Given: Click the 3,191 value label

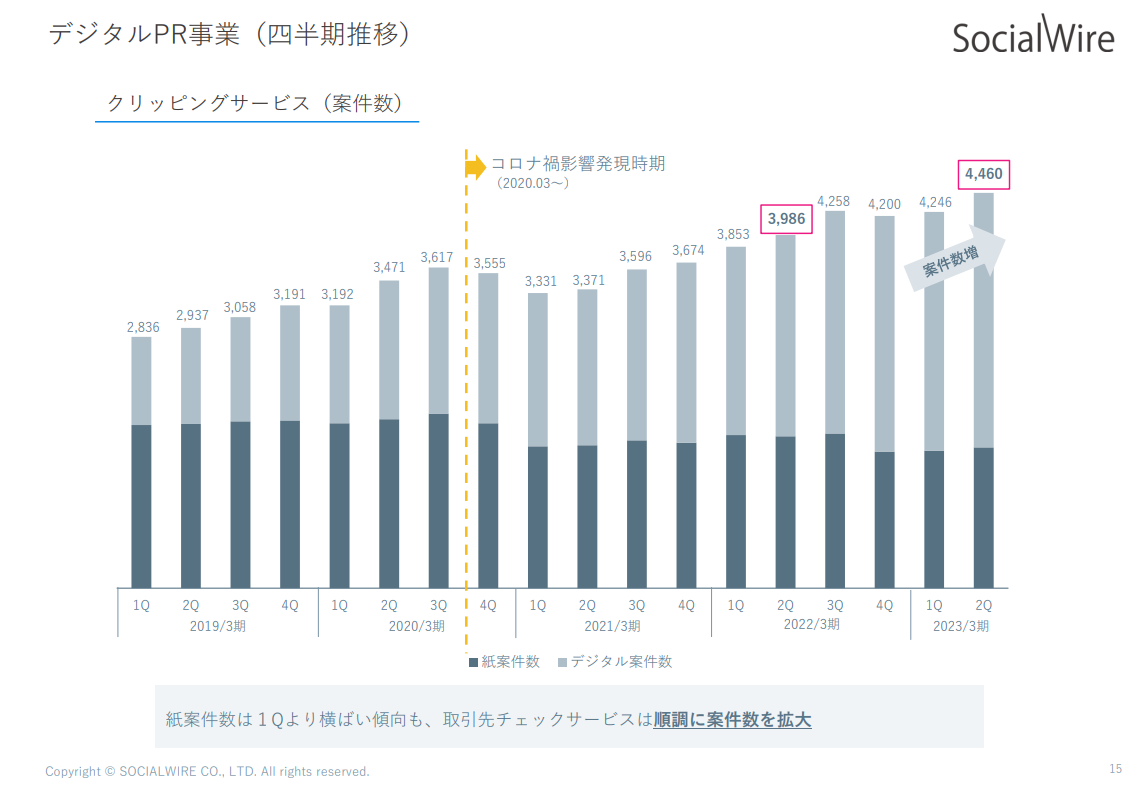Looking at the screenshot, I should click(289, 294).
